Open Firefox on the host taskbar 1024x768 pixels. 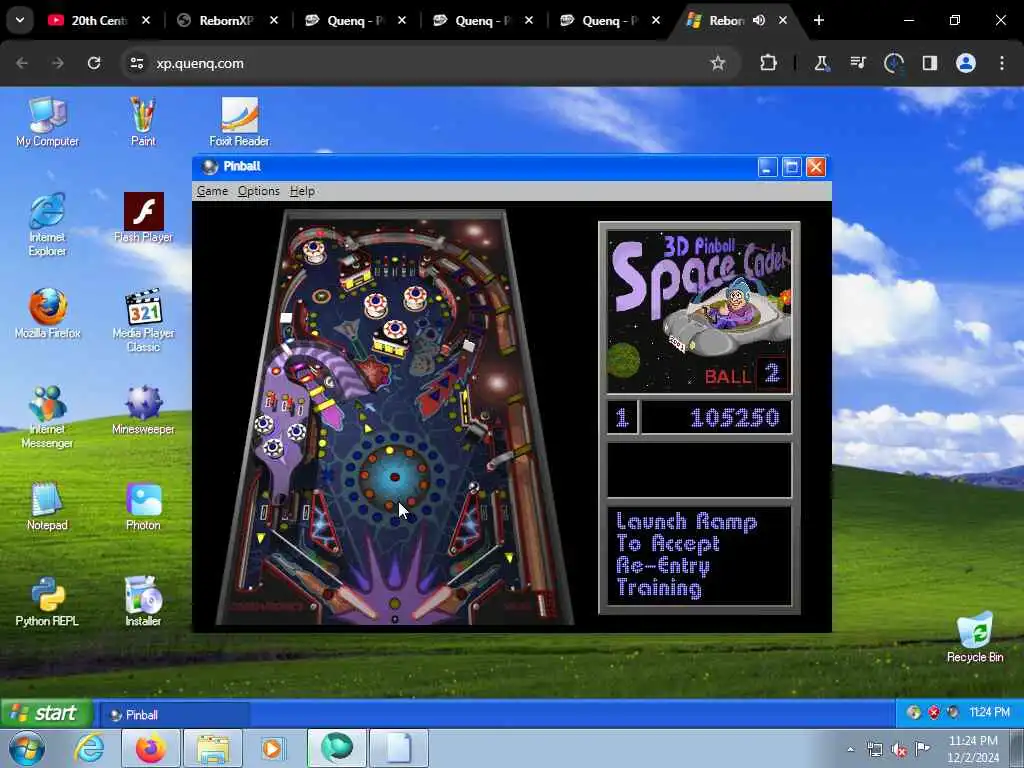click(x=150, y=748)
